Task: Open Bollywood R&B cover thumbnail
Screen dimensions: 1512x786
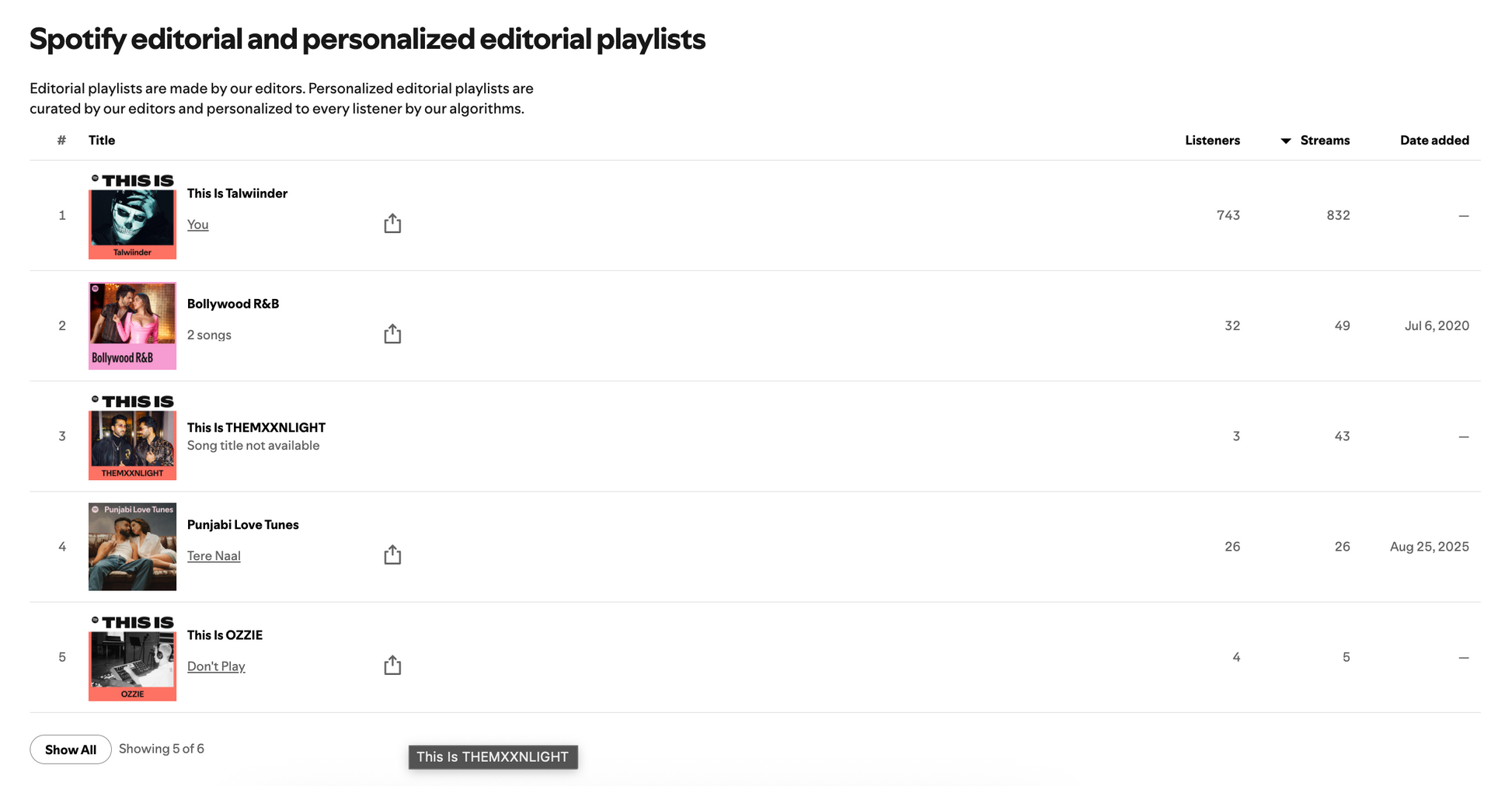Action: tap(132, 325)
